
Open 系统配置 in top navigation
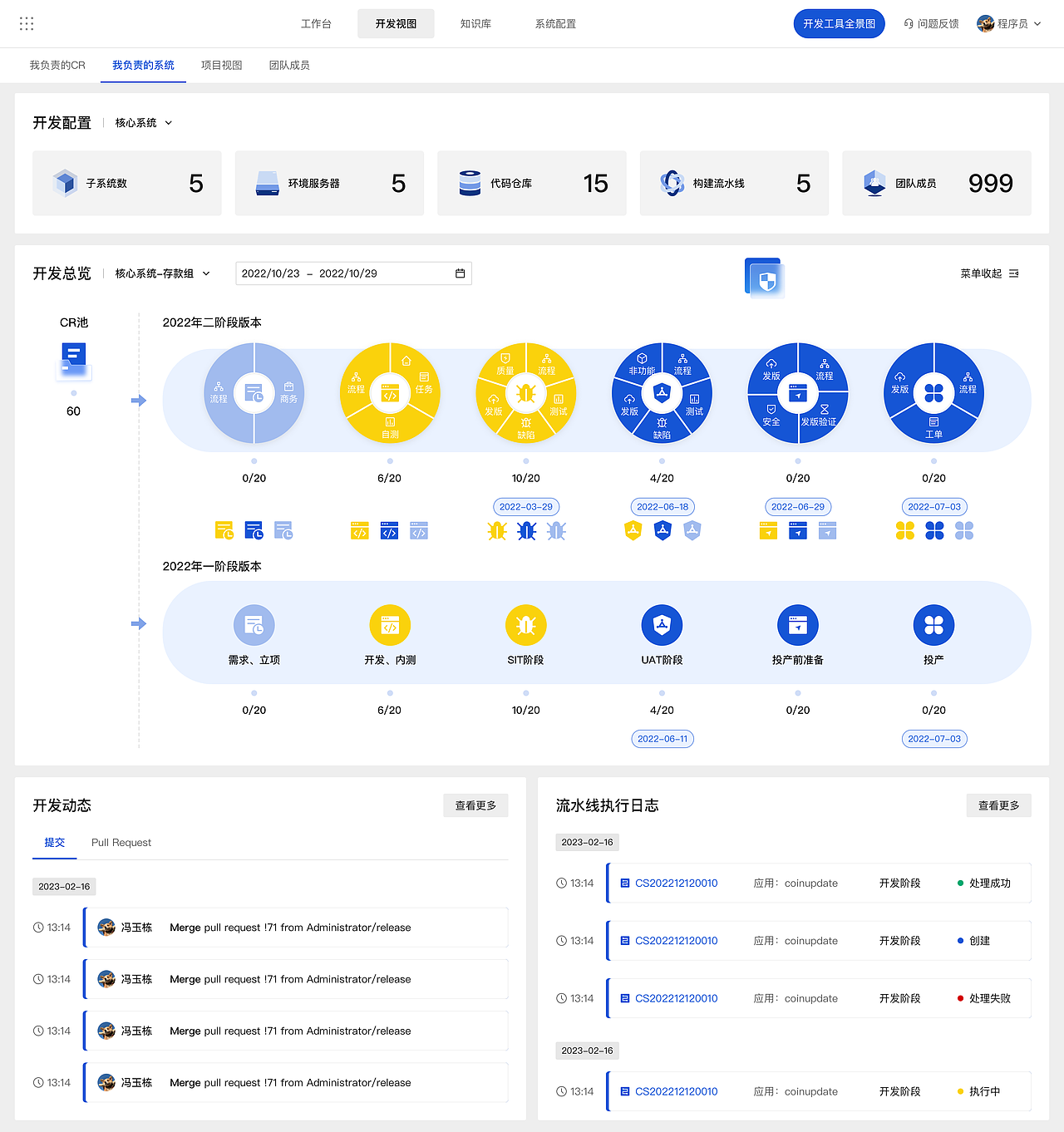click(555, 24)
